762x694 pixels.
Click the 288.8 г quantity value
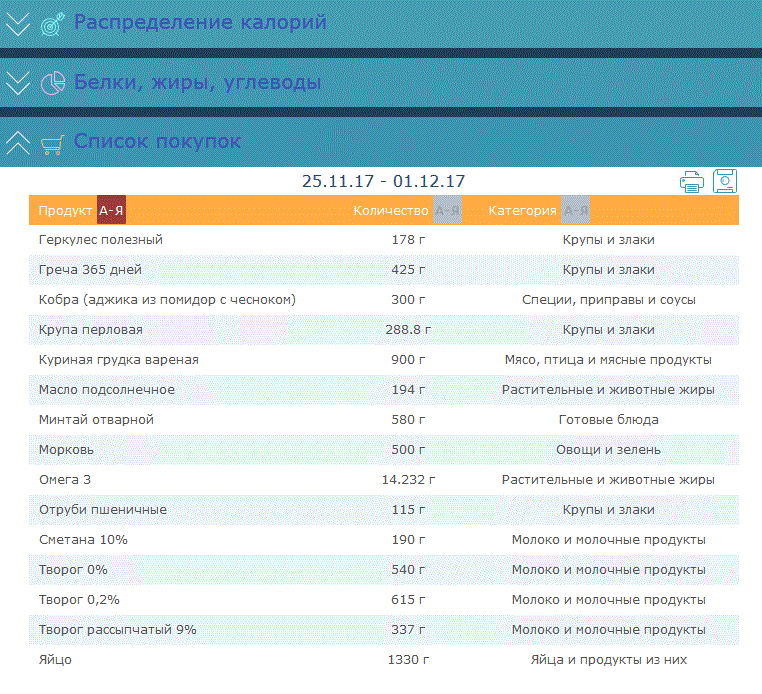[x=408, y=330]
